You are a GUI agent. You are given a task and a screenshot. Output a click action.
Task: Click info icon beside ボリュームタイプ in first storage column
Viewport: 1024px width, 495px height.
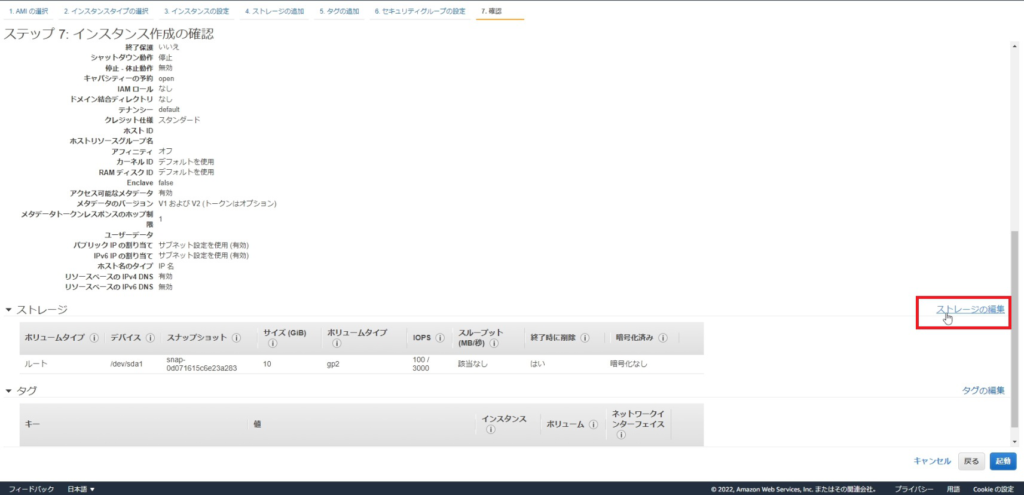[x=94, y=338]
